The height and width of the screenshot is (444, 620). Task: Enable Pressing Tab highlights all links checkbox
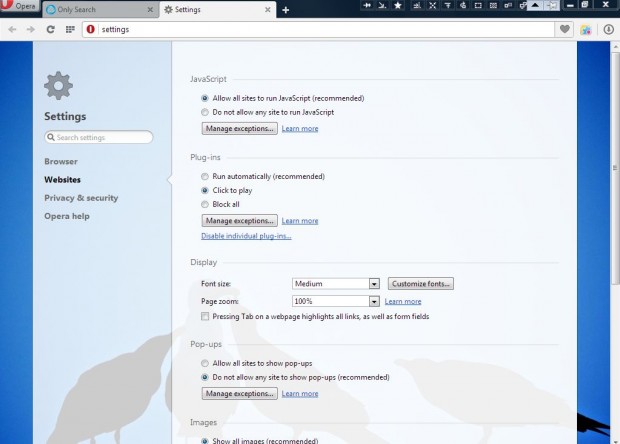(205, 316)
